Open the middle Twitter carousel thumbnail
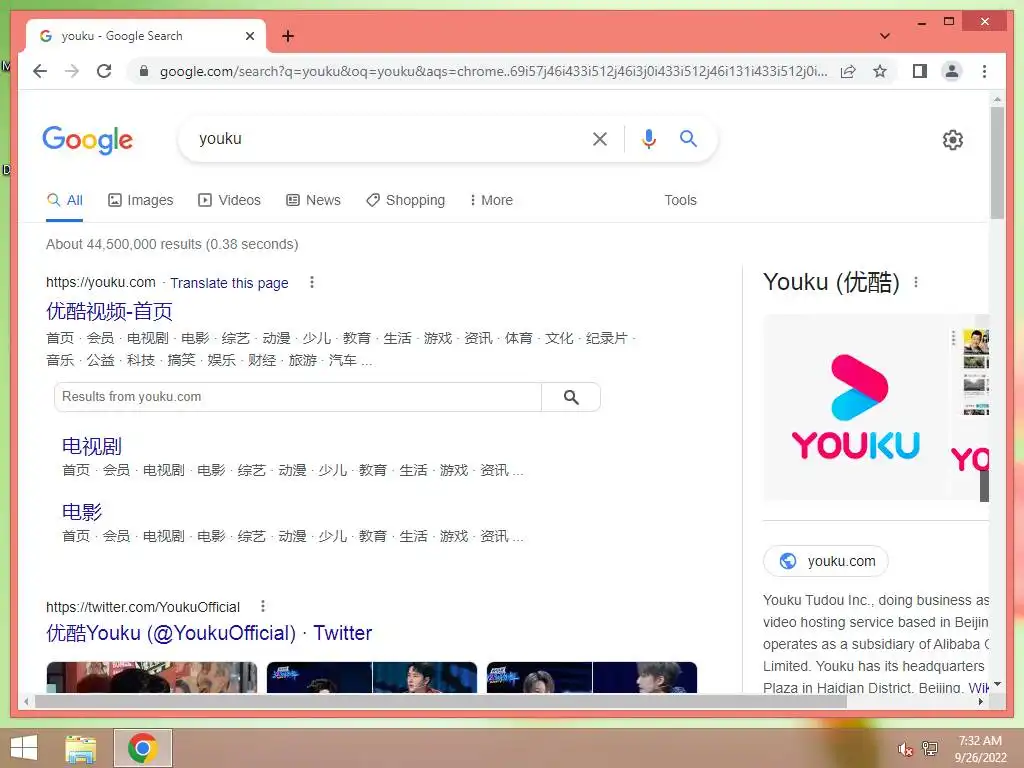 tap(372, 677)
